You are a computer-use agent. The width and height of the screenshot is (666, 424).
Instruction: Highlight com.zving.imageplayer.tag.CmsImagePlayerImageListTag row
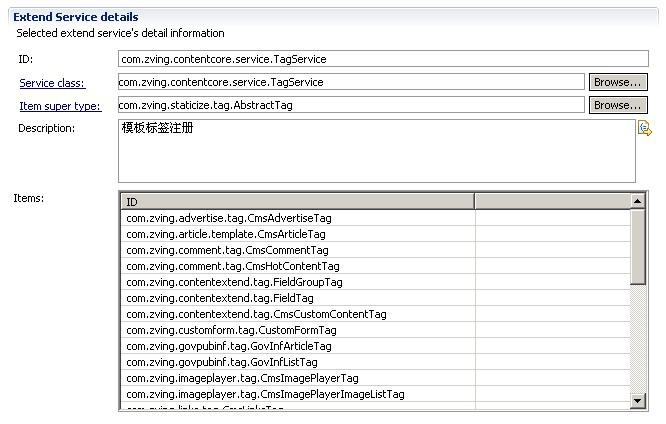[265, 394]
